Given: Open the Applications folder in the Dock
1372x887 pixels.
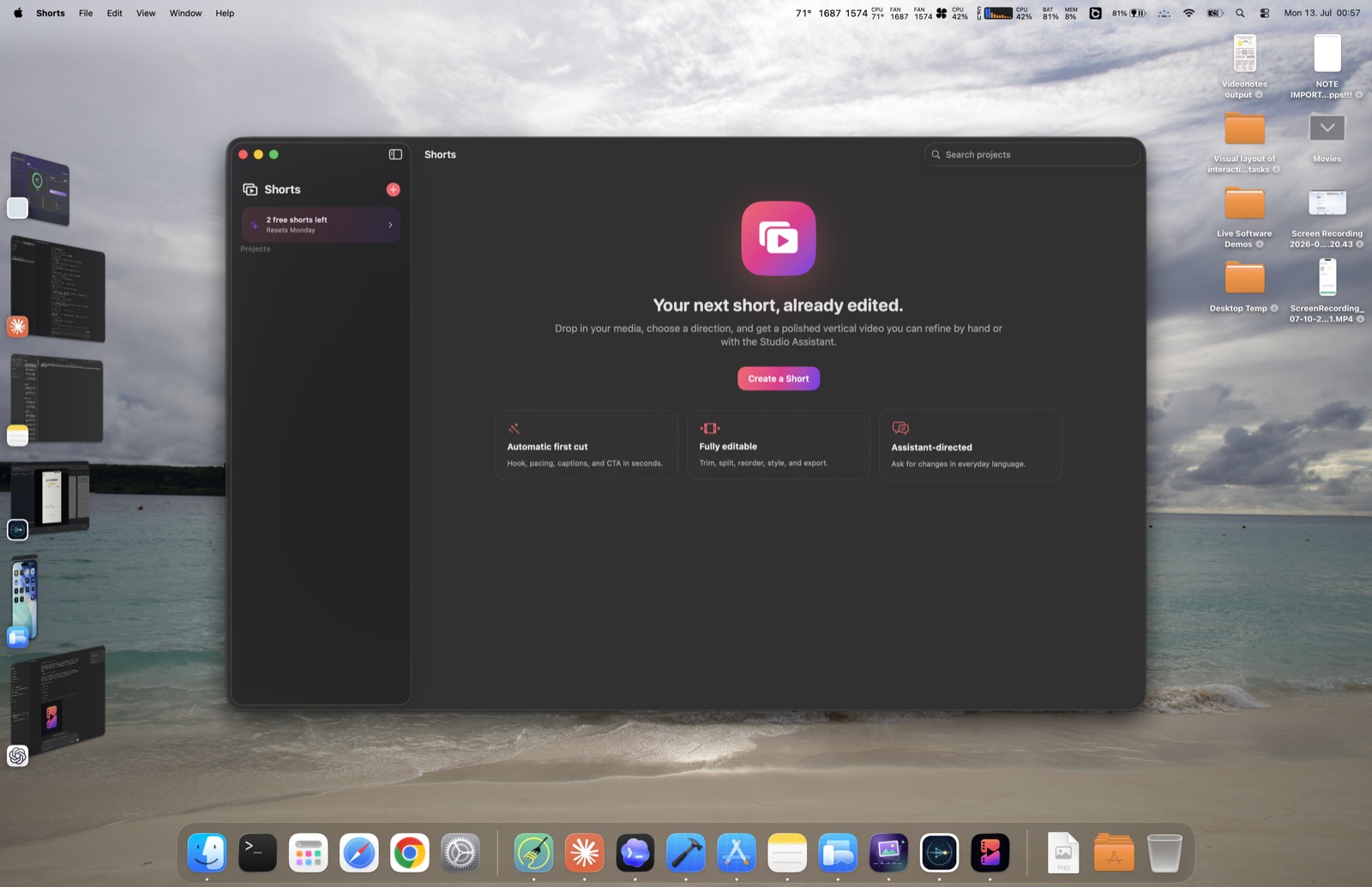Looking at the screenshot, I should pyautogui.click(x=1113, y=853).
